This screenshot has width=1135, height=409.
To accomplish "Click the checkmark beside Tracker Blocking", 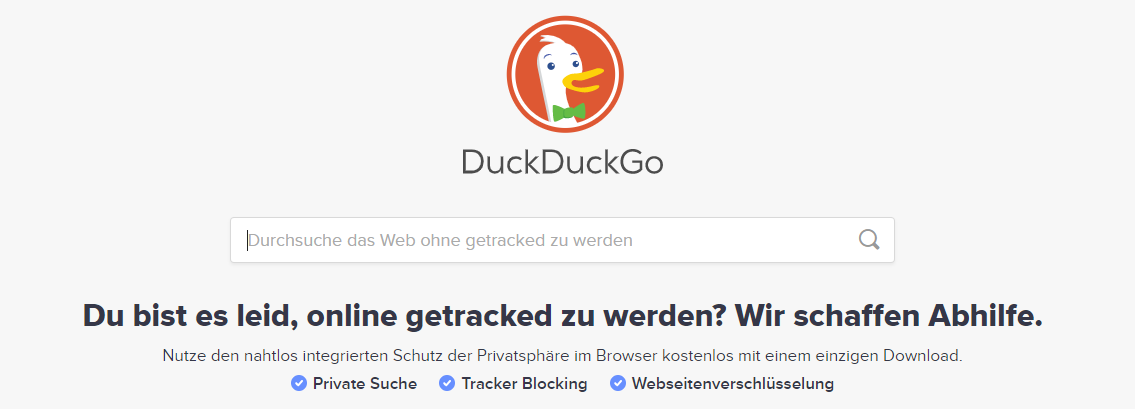I will tap(447, 383).
